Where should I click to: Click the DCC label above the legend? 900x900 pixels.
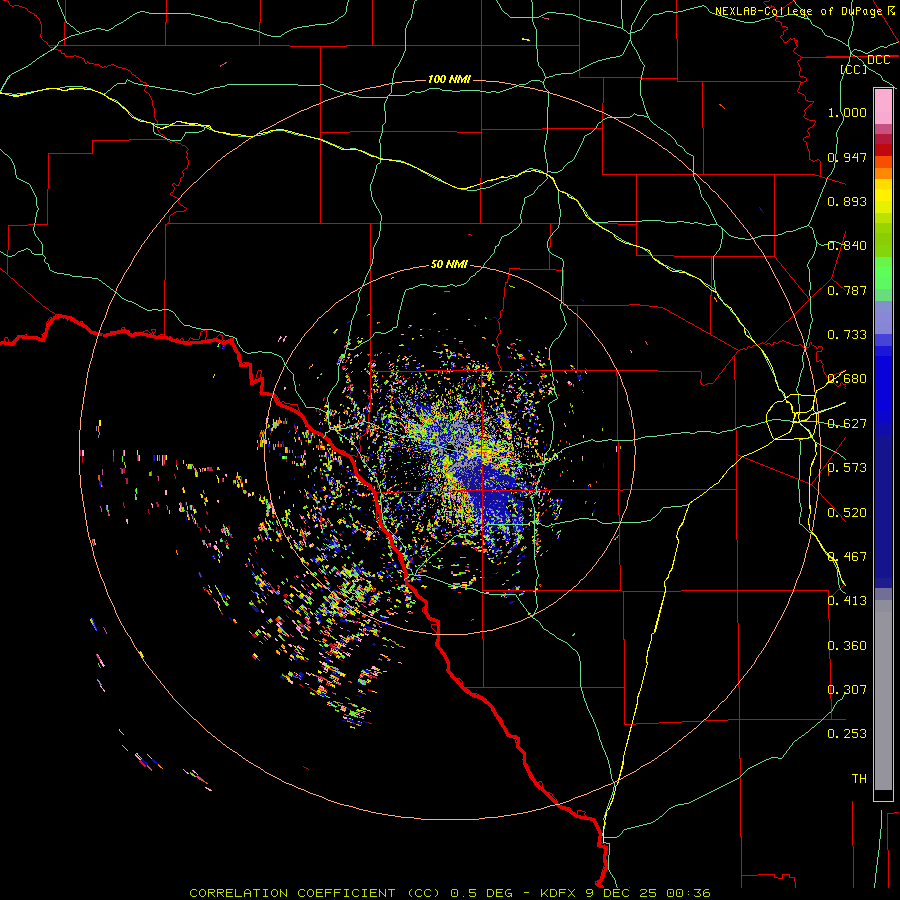tap(878, 60)
